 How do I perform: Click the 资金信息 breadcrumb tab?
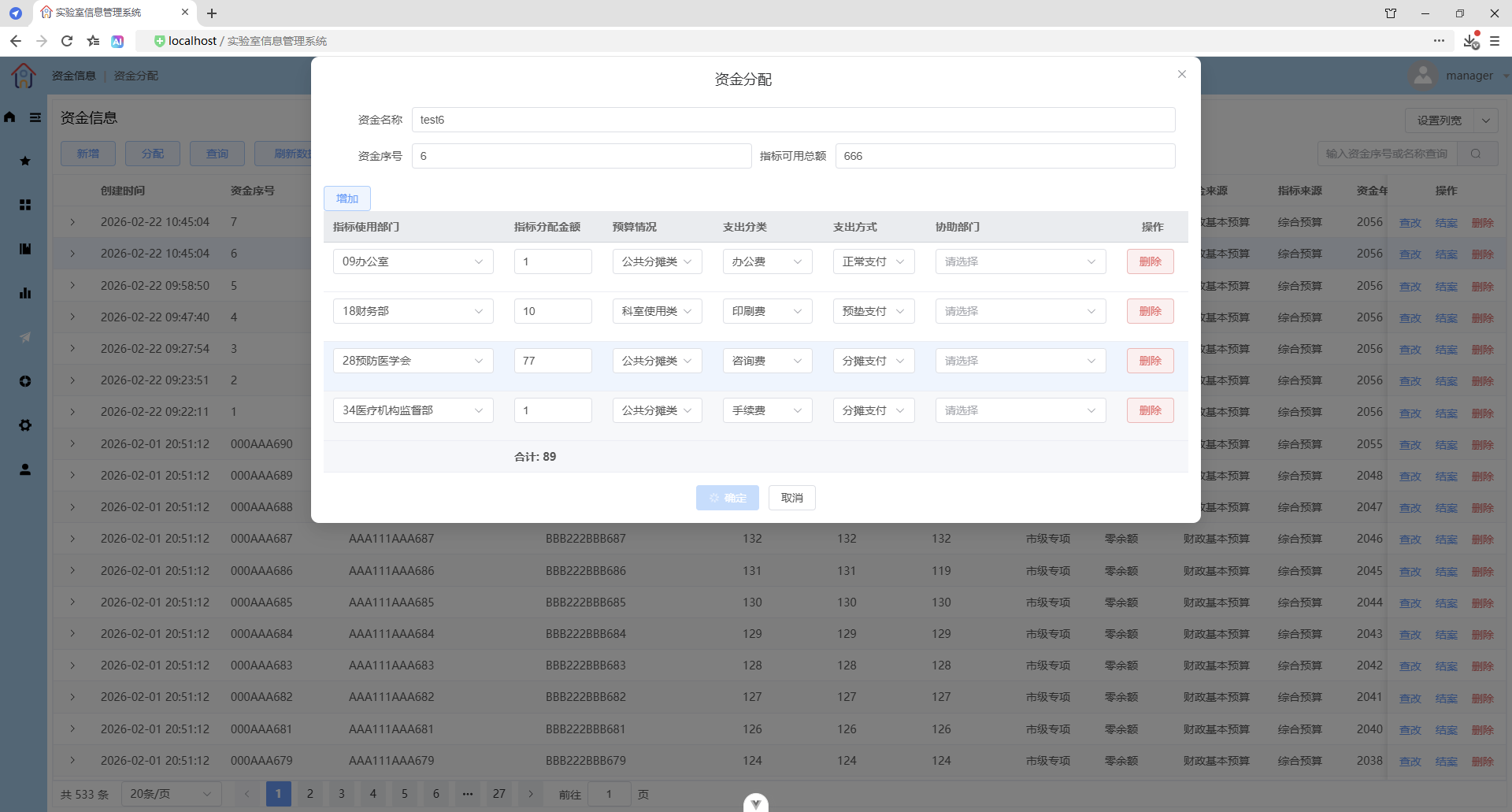[x=74, y=76]
